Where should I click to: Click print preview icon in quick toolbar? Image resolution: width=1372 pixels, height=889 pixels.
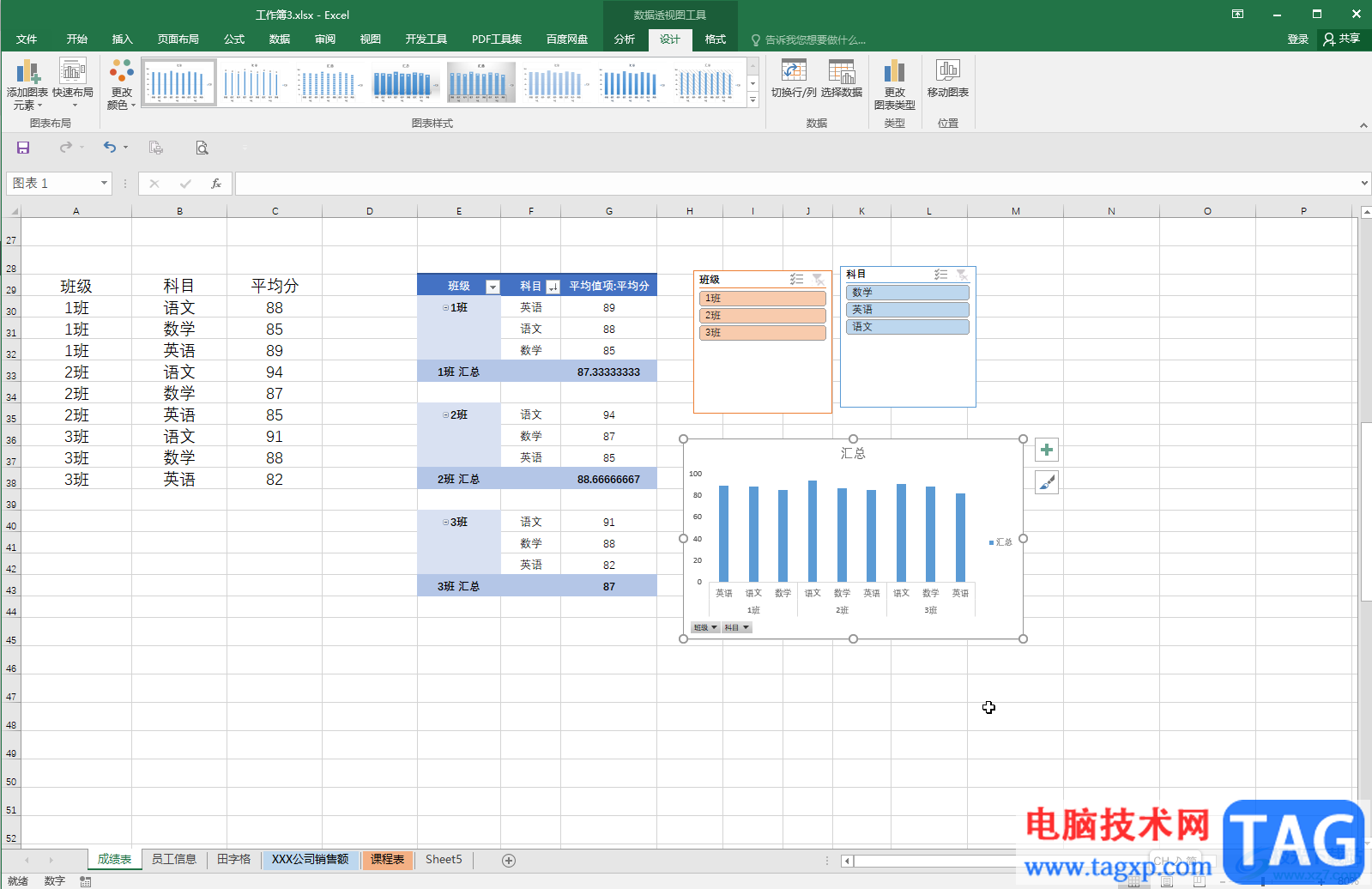pos(202,148)
